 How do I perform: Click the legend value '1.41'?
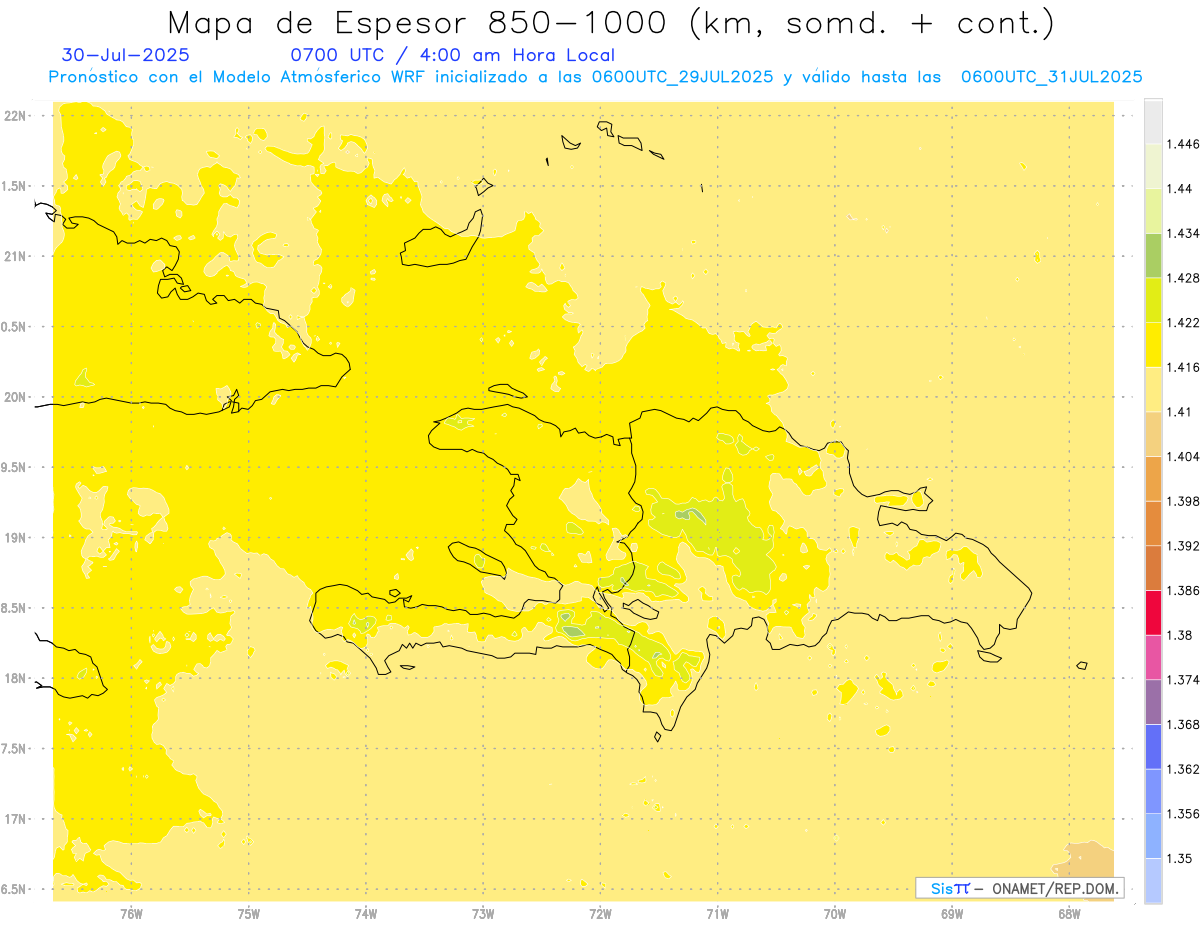pyautogui.click(x=1180, y=412)
